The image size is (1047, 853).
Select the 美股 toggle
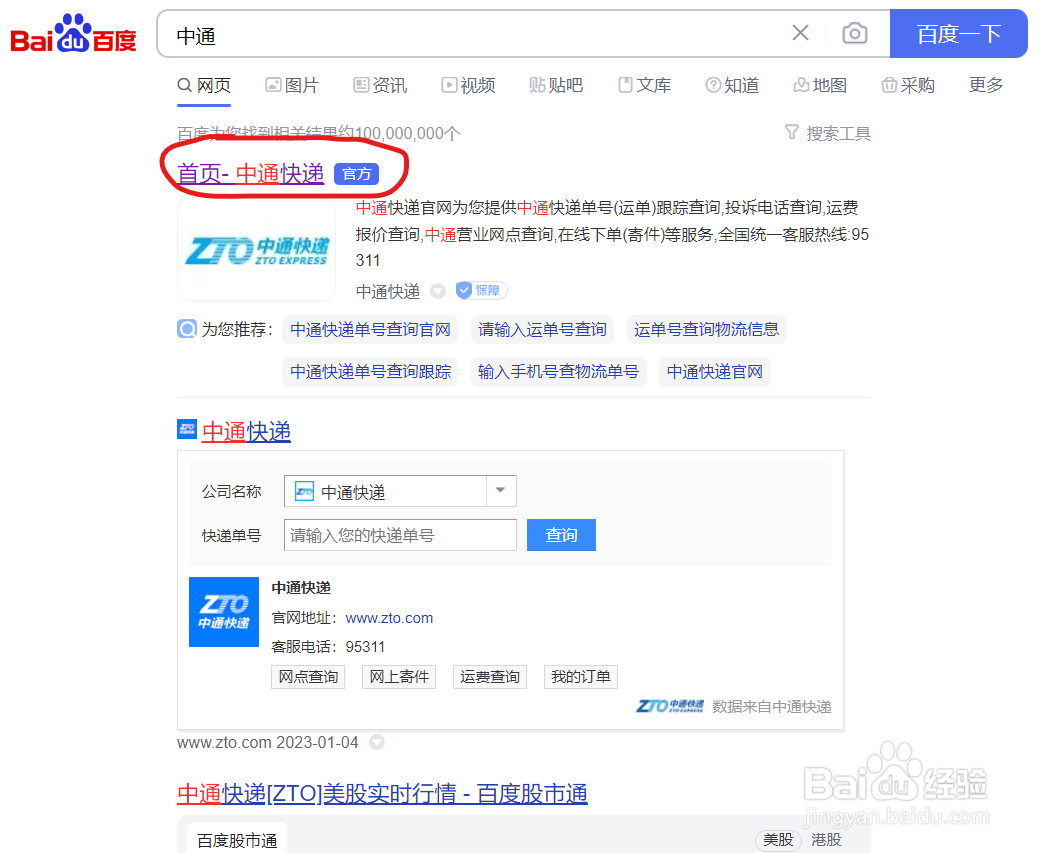pyautogui.click(x=779, y=840)
